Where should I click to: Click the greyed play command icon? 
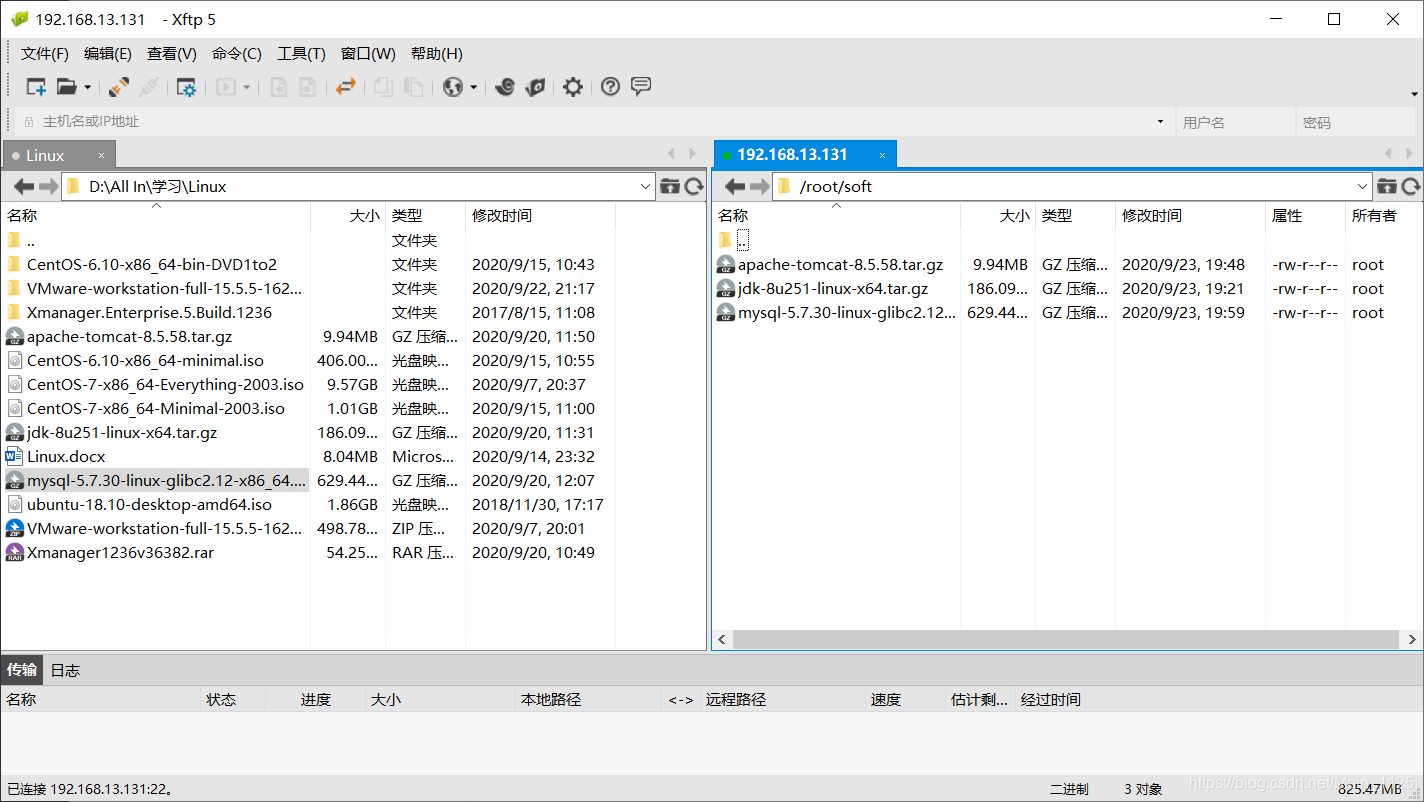226,87
